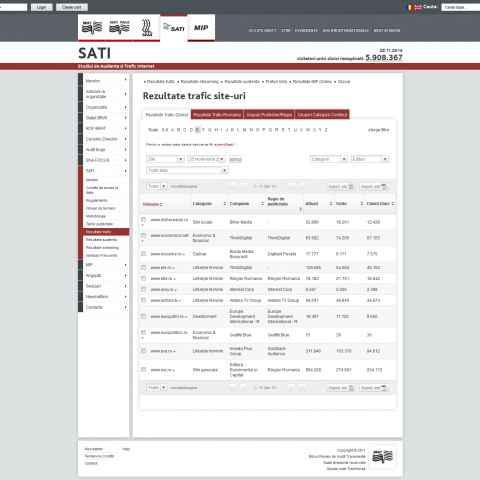The image size is (480, 480).
Task: Tick the checkbox for www.economica.net
Action: (x=143, y=236)
